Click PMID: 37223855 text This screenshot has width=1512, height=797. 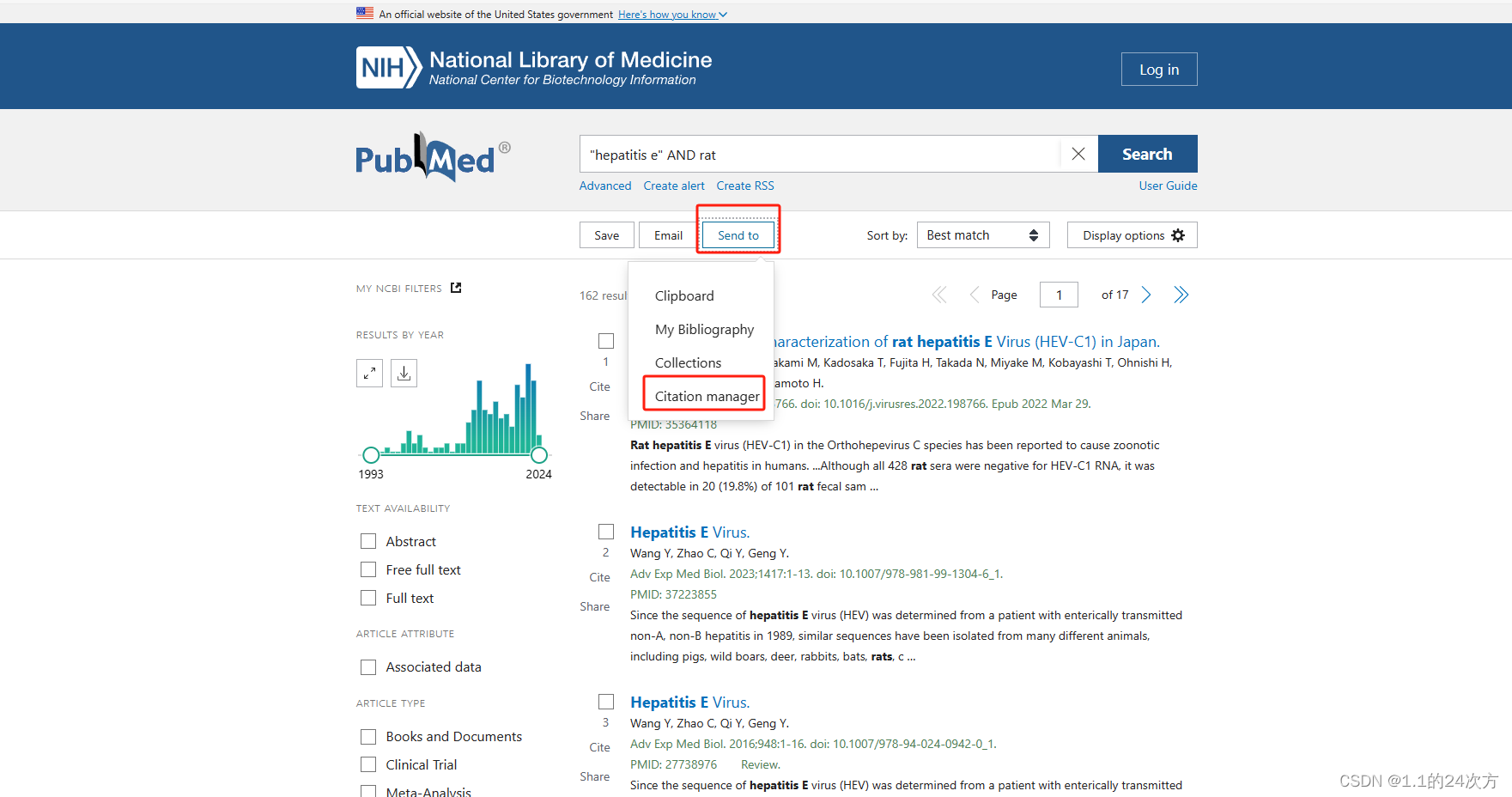673,594
